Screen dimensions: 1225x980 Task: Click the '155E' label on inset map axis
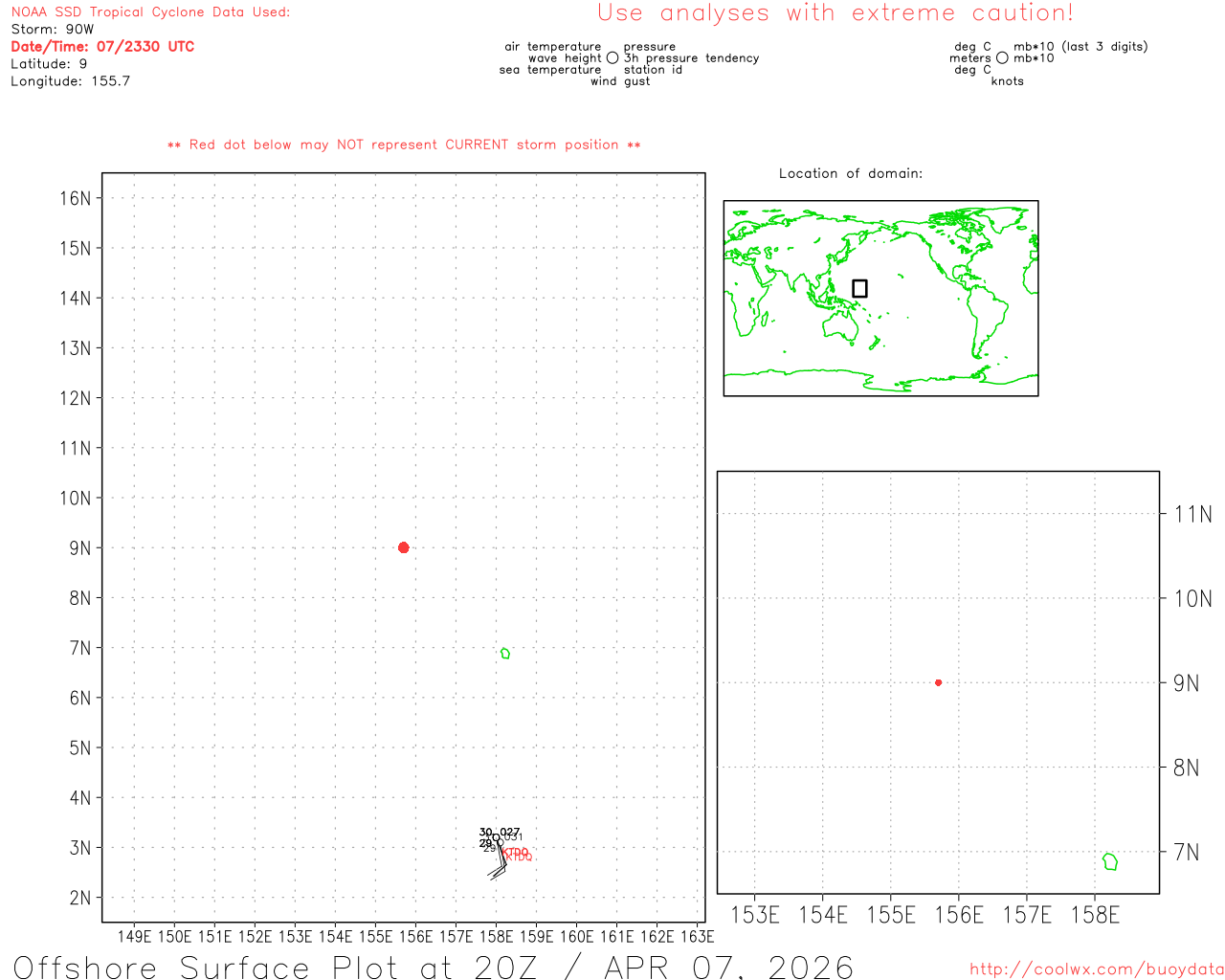[x=891, y=915]
